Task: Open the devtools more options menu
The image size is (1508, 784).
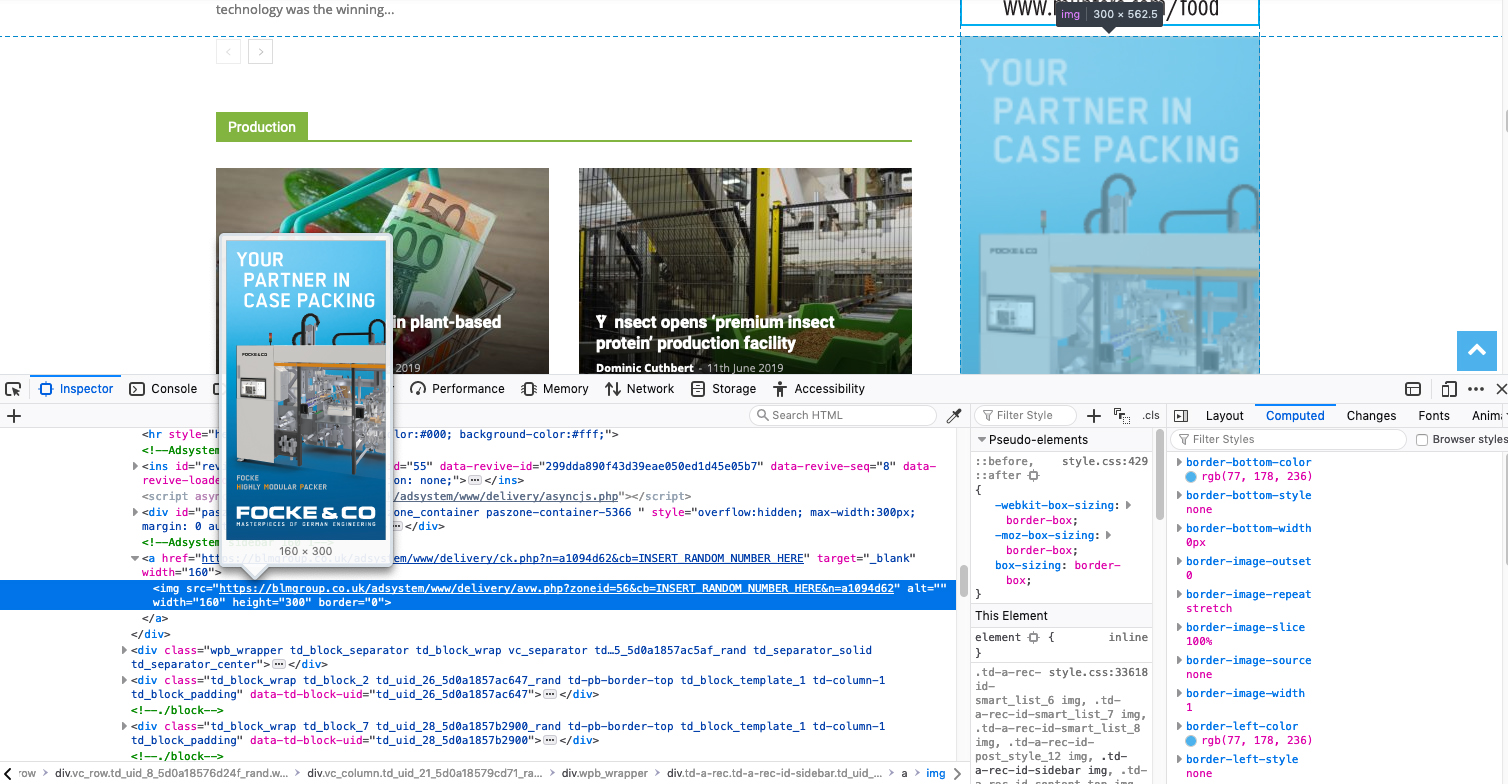Action: [x=1476, y=389]
